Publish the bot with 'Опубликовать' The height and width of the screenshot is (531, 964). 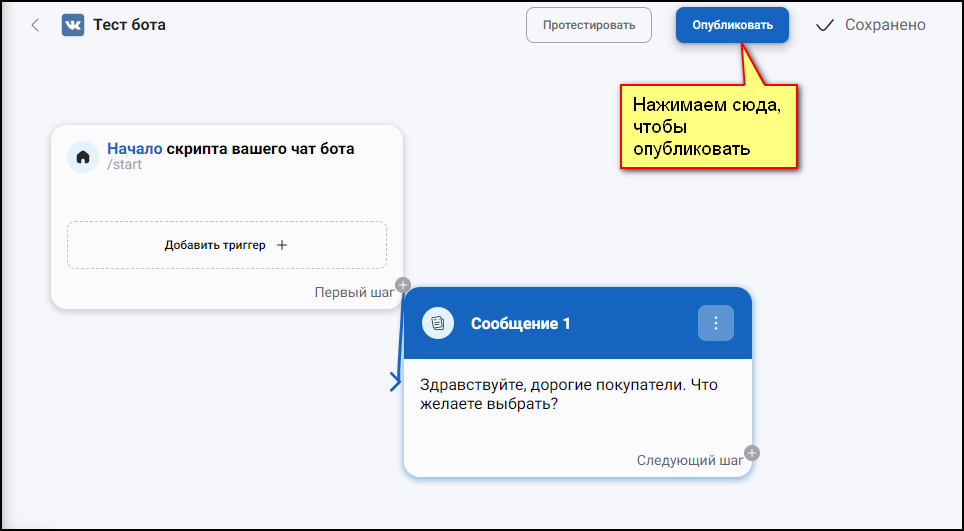(732, 25)
